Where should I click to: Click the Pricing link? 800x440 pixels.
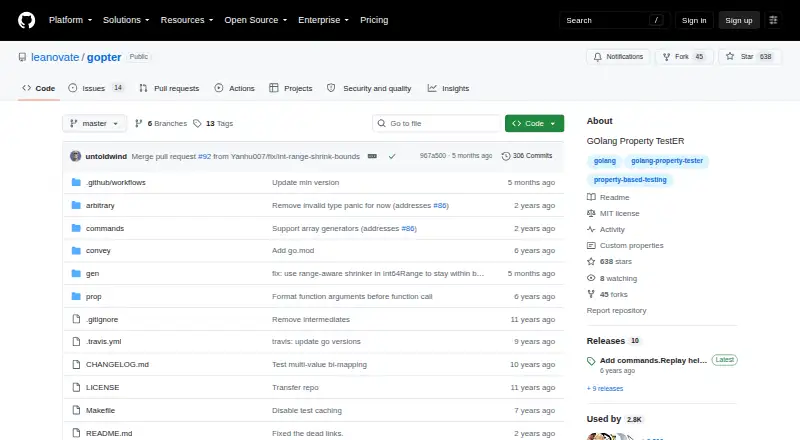point(374,20)
